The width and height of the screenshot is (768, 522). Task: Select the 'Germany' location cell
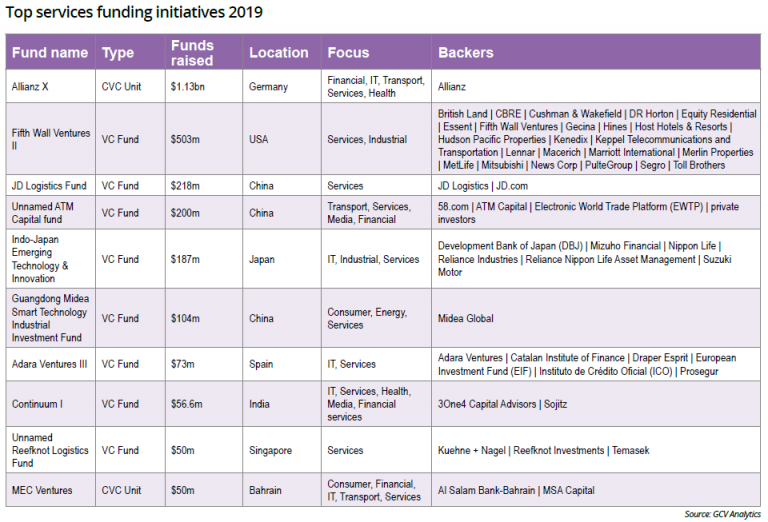click(x=271, y=87)
